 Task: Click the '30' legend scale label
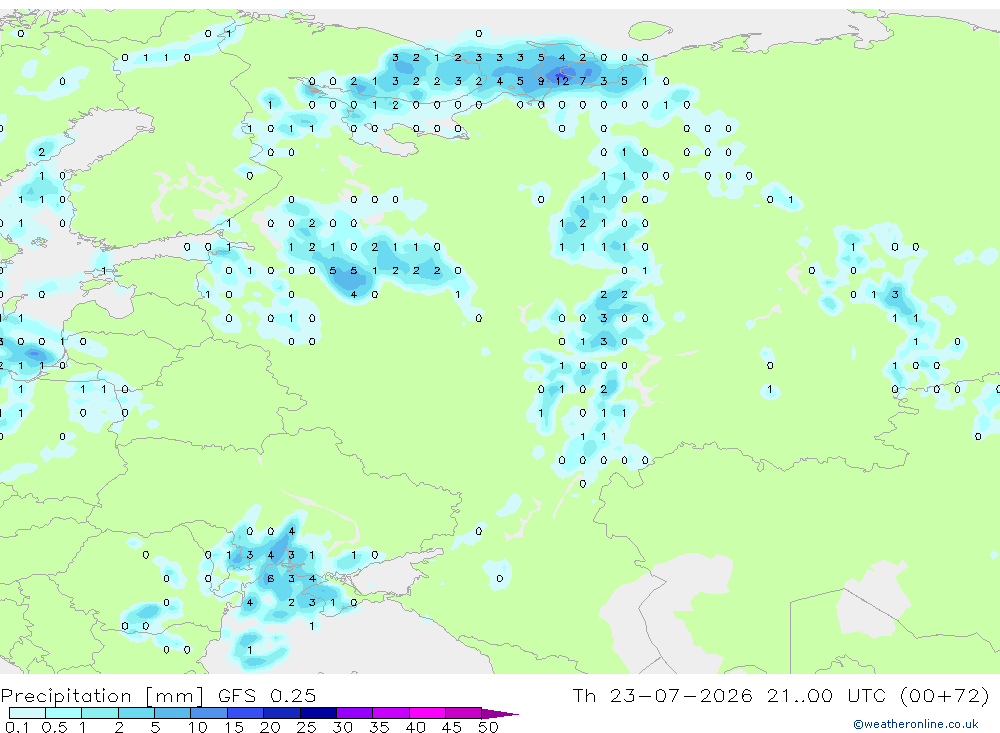point(342,727)
